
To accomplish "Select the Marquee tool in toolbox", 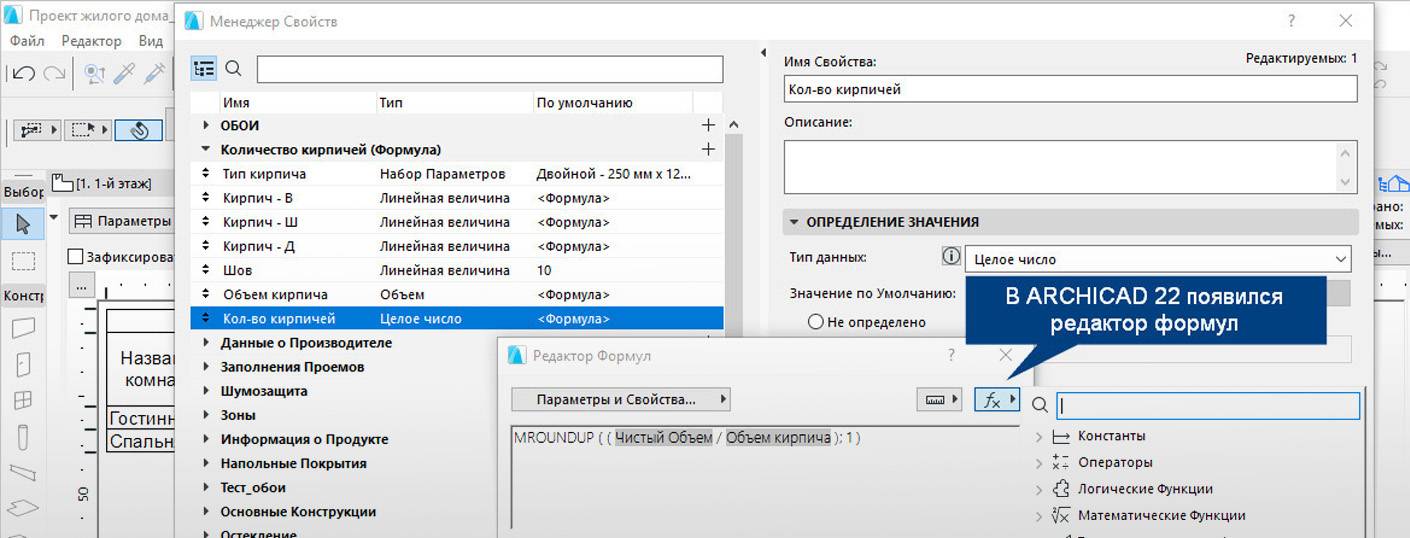I will coord(22,261).
